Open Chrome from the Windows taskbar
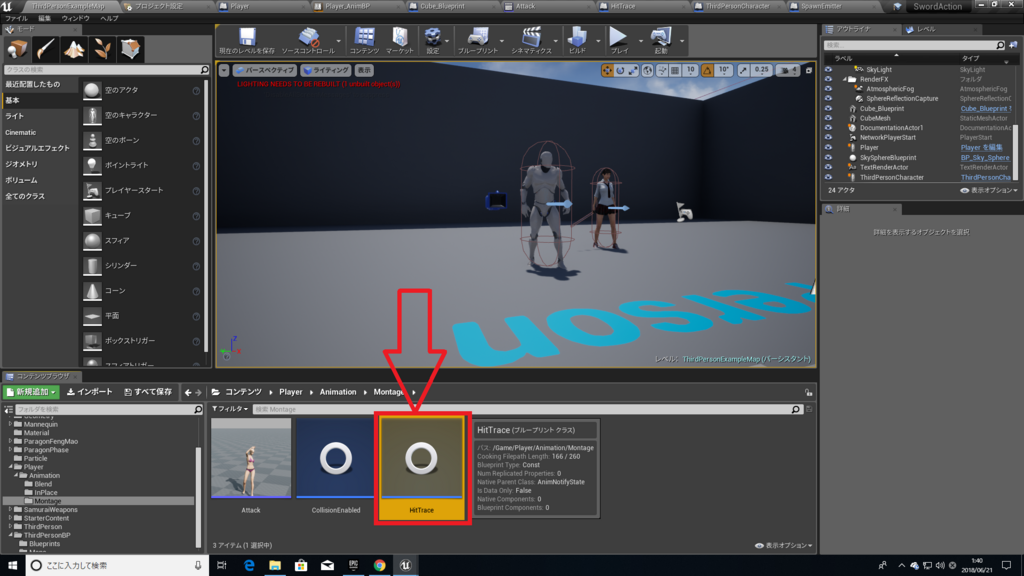Viewport: 1024px width, 576px height. click(379, 565)
